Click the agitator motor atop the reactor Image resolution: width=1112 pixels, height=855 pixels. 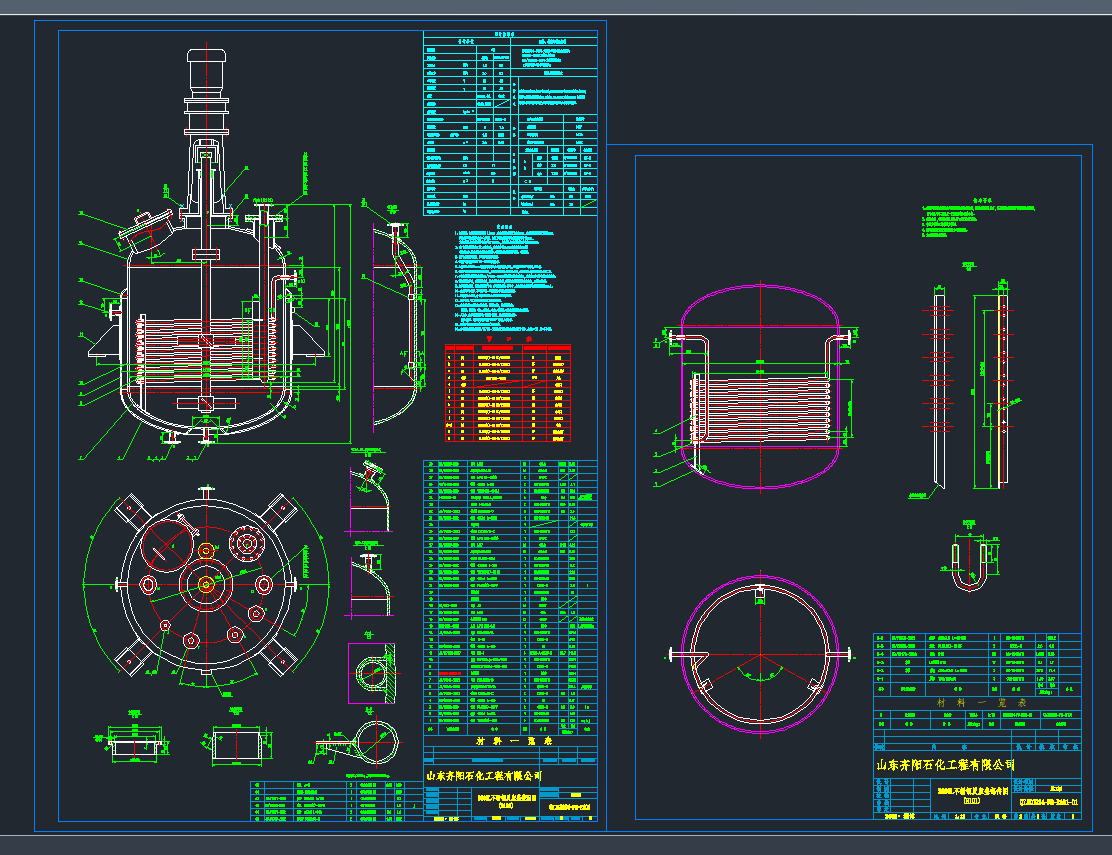click(x=205, y=74)
